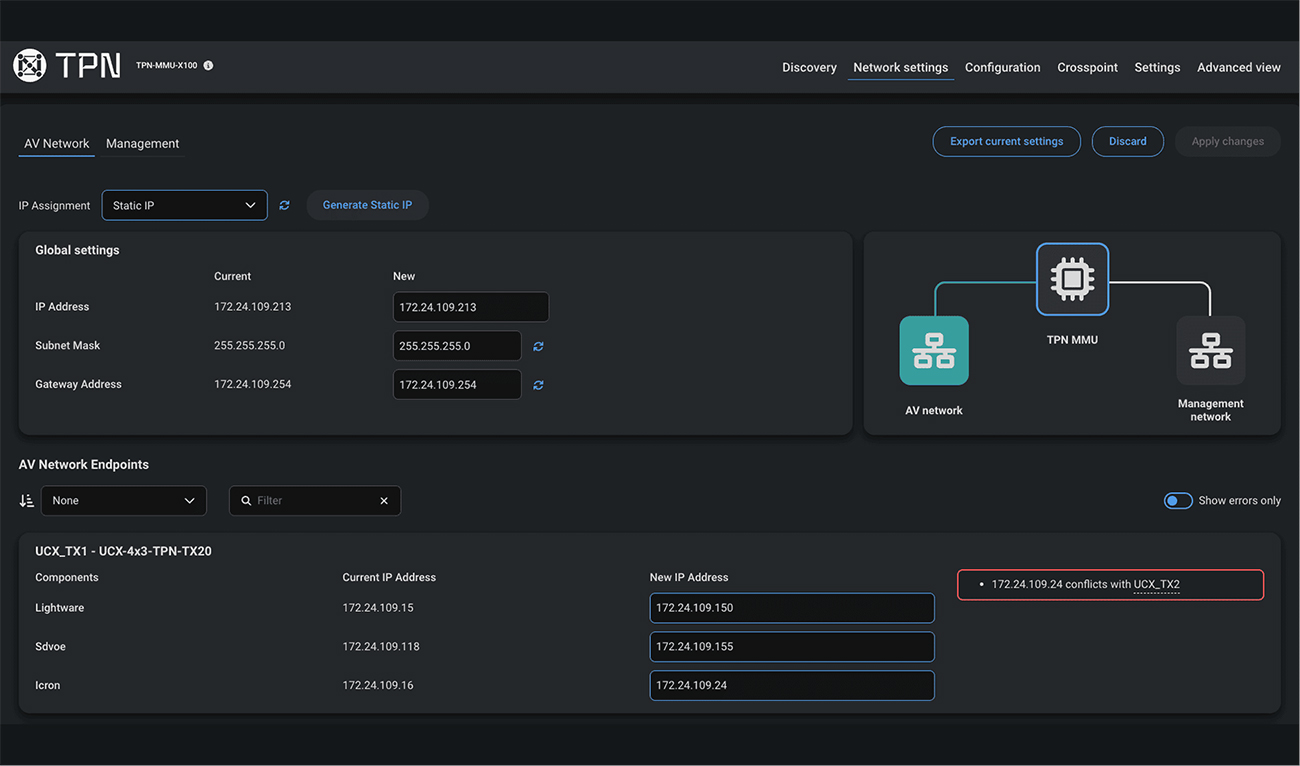Follow the UCX_TX2 conflict link

tap(1156, 584)
